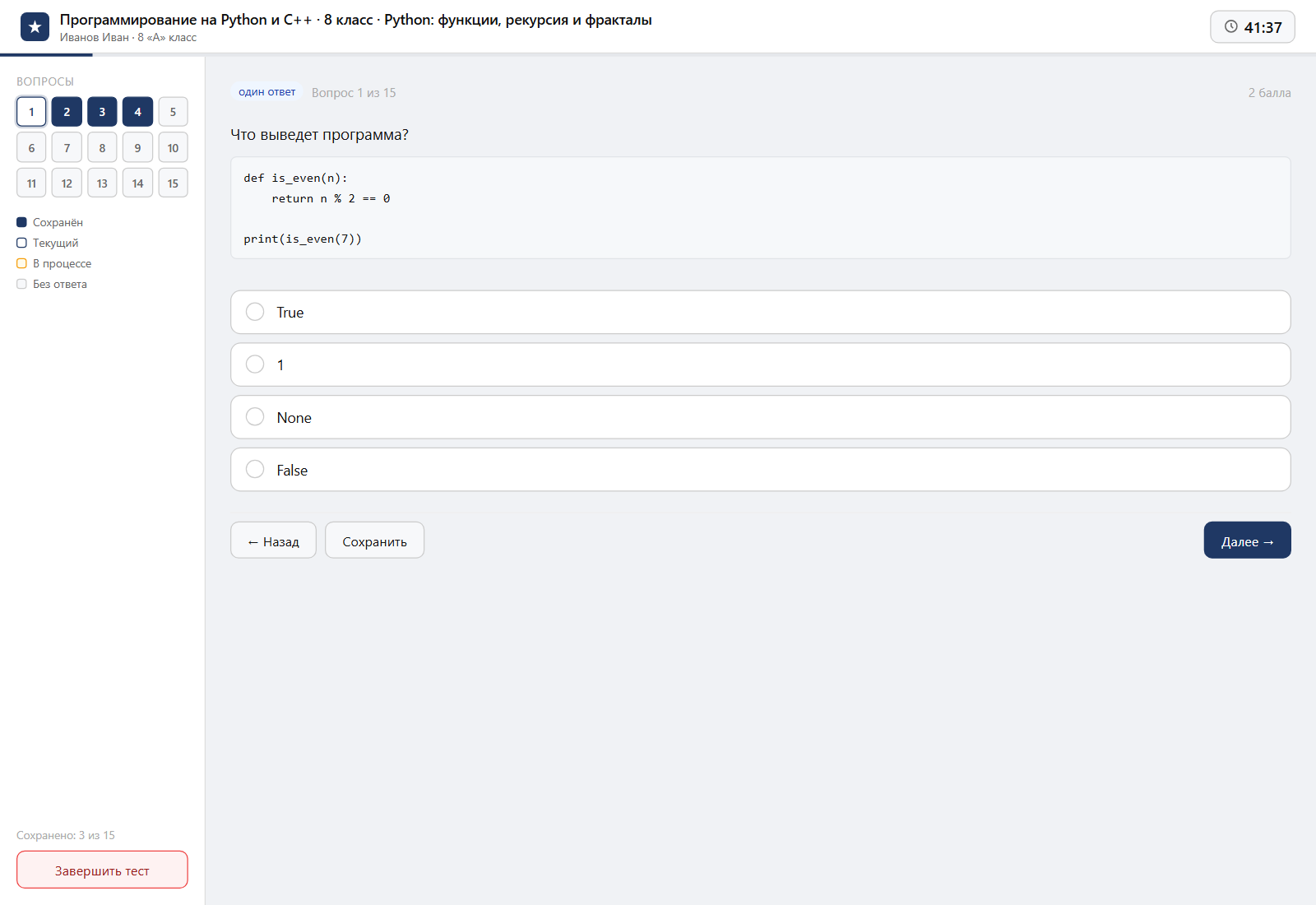Screen dimensions: 1316x905
Task: Click the Иванов Иван student name line
Action: 128,37
